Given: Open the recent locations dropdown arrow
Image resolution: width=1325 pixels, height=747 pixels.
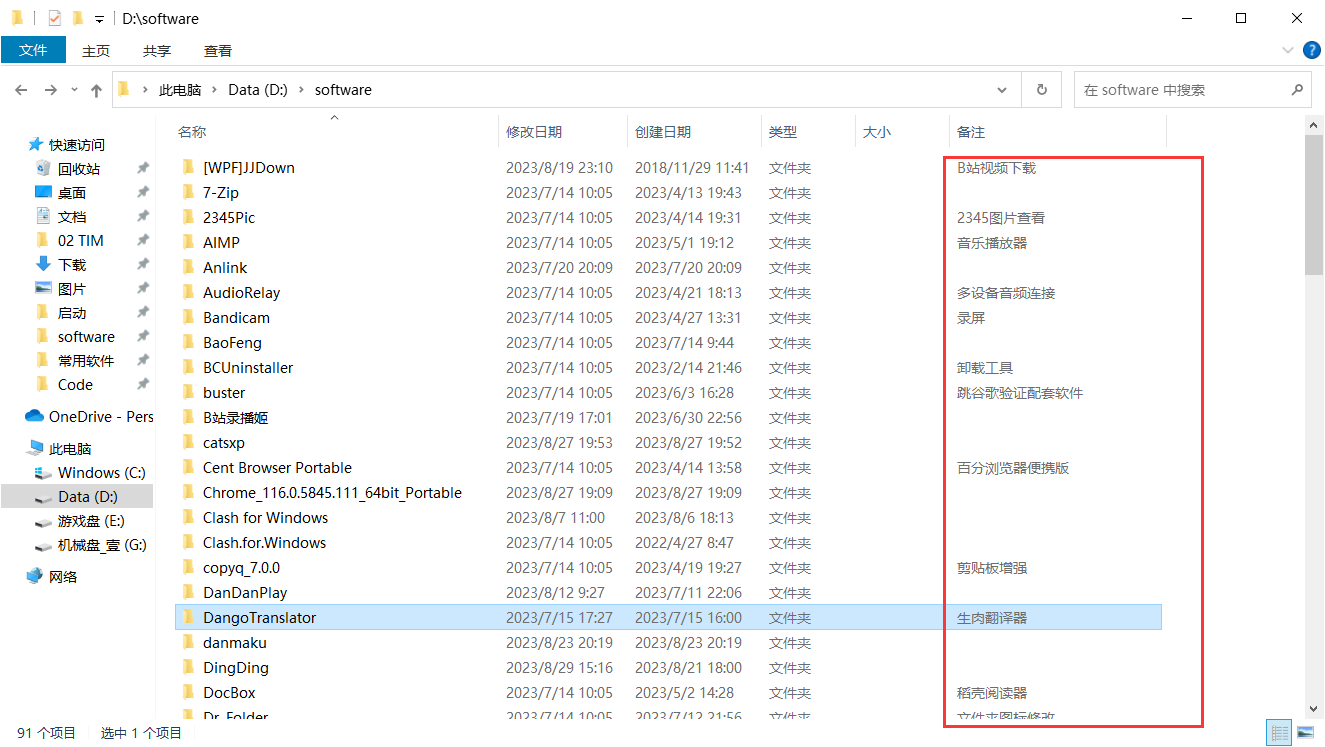Looking at the screenshot, I should point(75,90).
